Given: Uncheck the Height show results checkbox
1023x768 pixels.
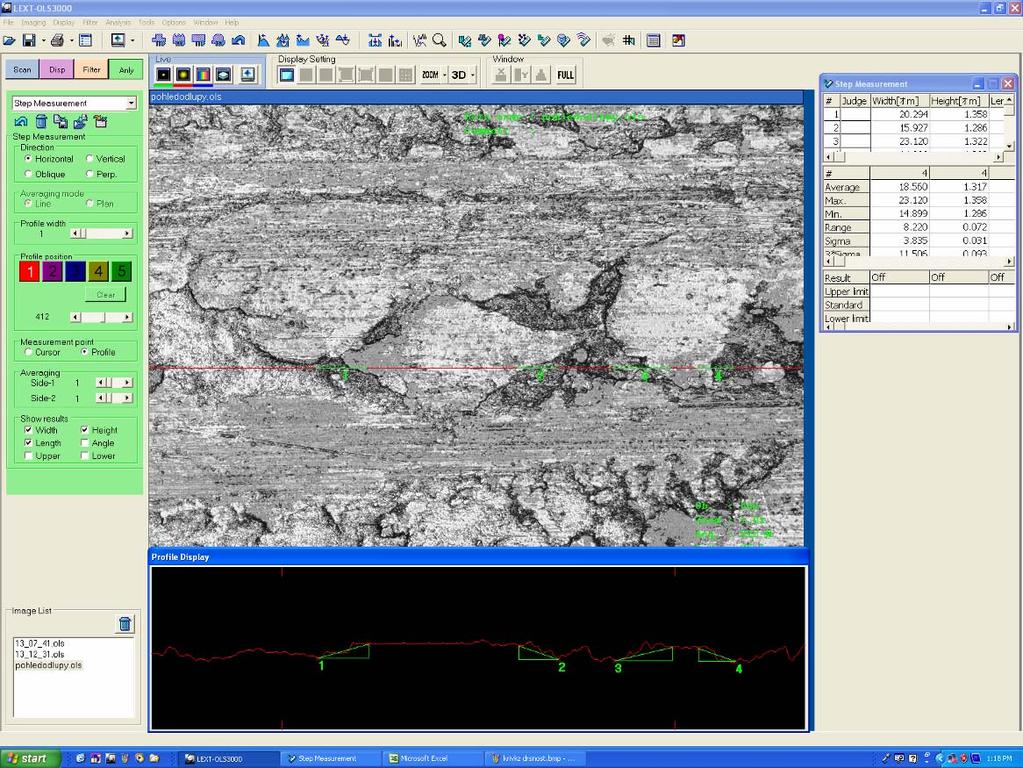Looking at the screenshot, I should click(85, 430).
